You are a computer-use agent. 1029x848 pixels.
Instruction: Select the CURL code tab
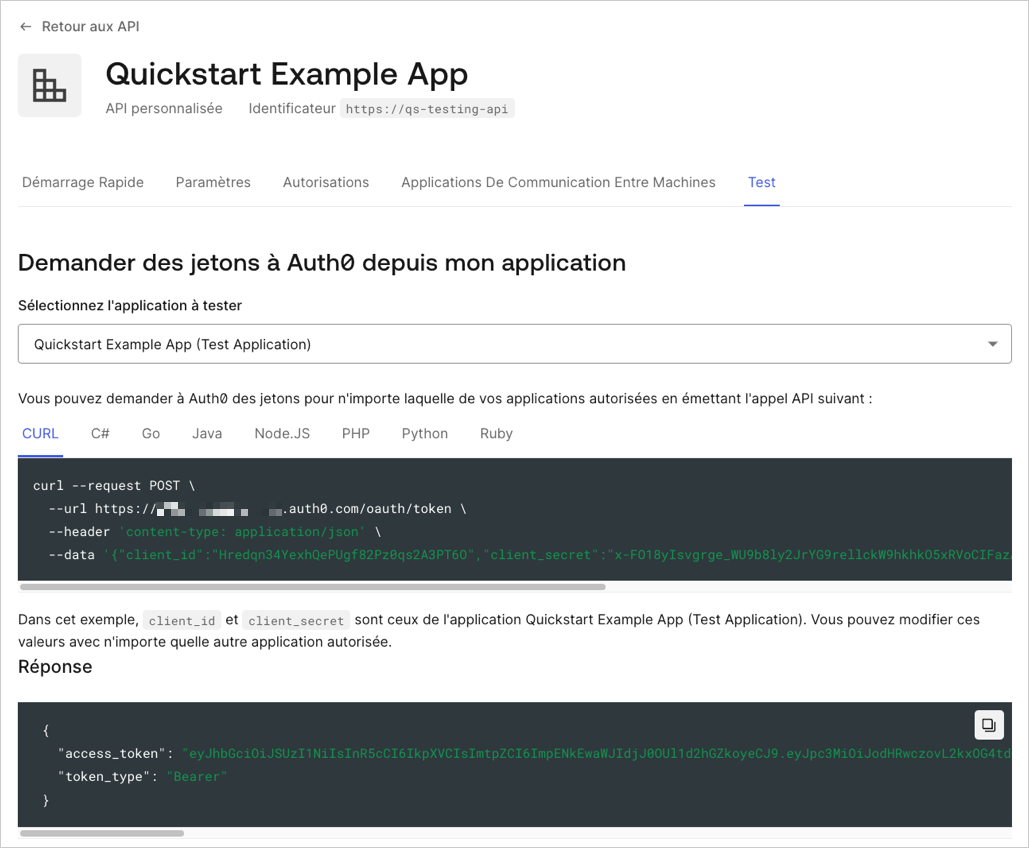[40, 434]
